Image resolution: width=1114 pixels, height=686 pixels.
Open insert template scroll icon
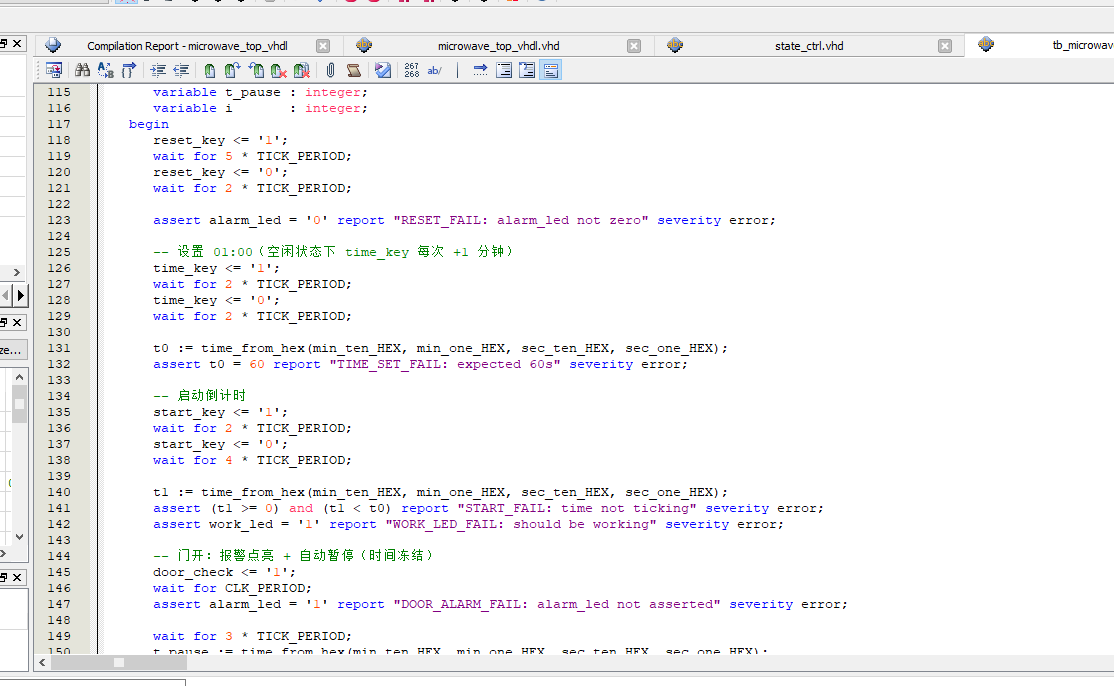tap(353, 70)
